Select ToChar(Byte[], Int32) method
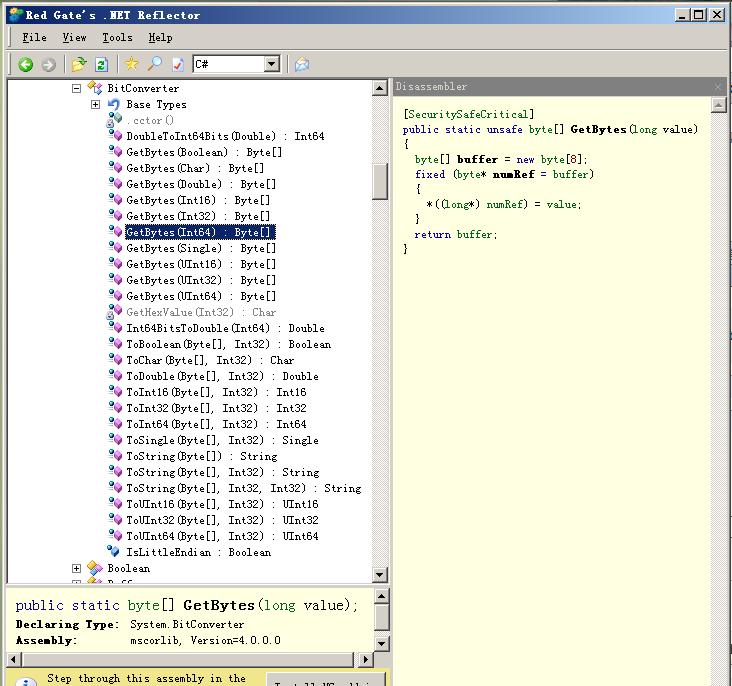 (x=210, y=360)
